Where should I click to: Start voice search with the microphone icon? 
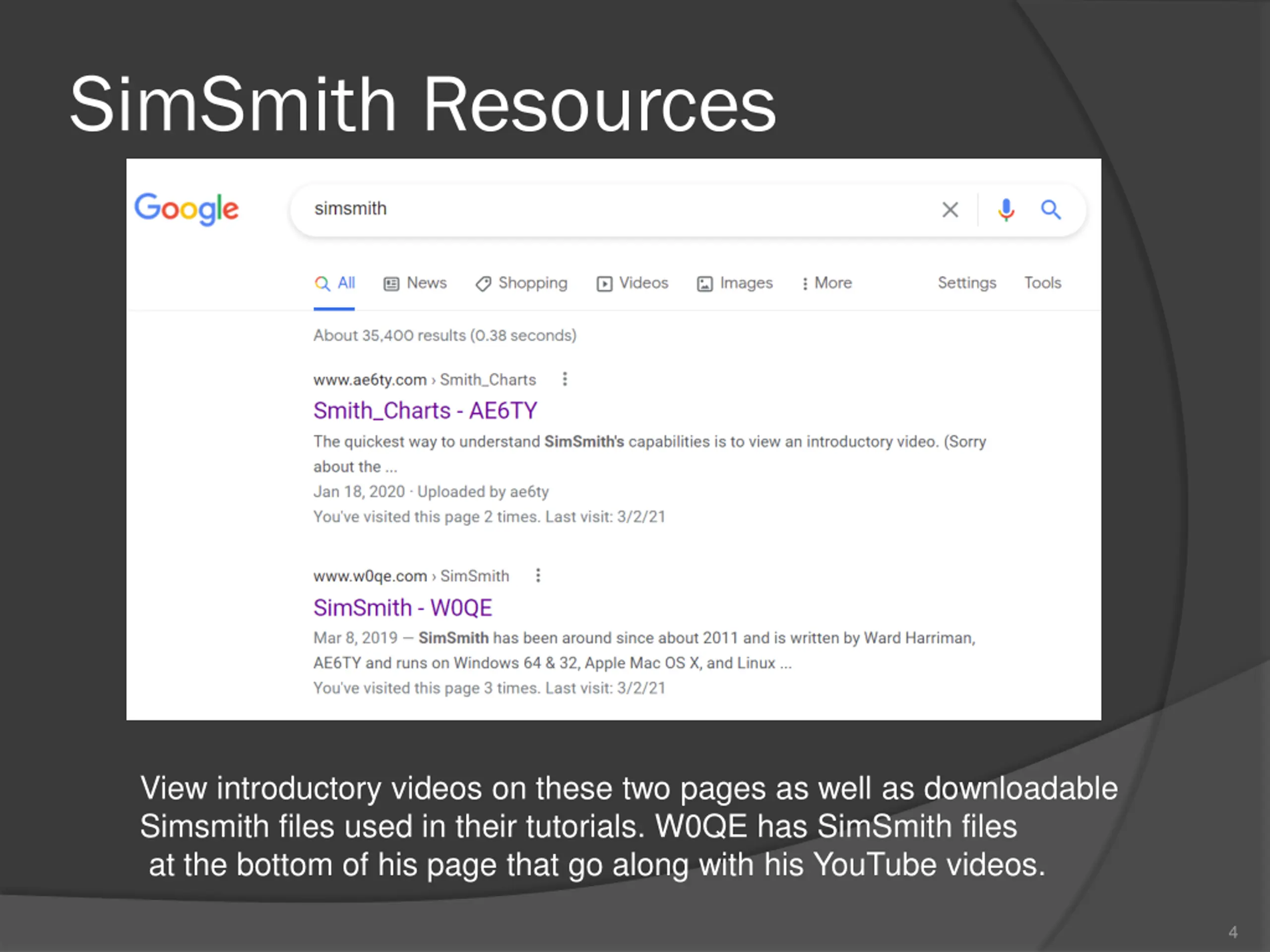click(x=1006, y=210)
